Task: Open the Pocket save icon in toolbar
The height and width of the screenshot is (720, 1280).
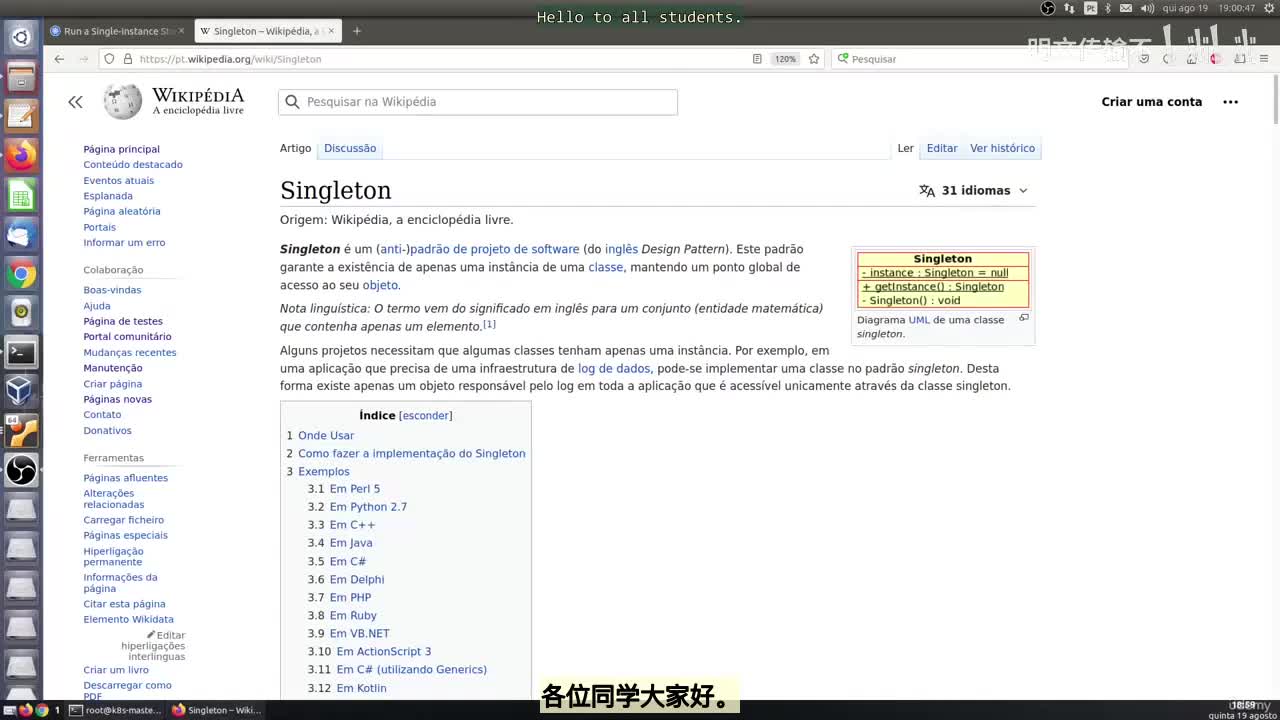Action: click(x=1144, y=59)
